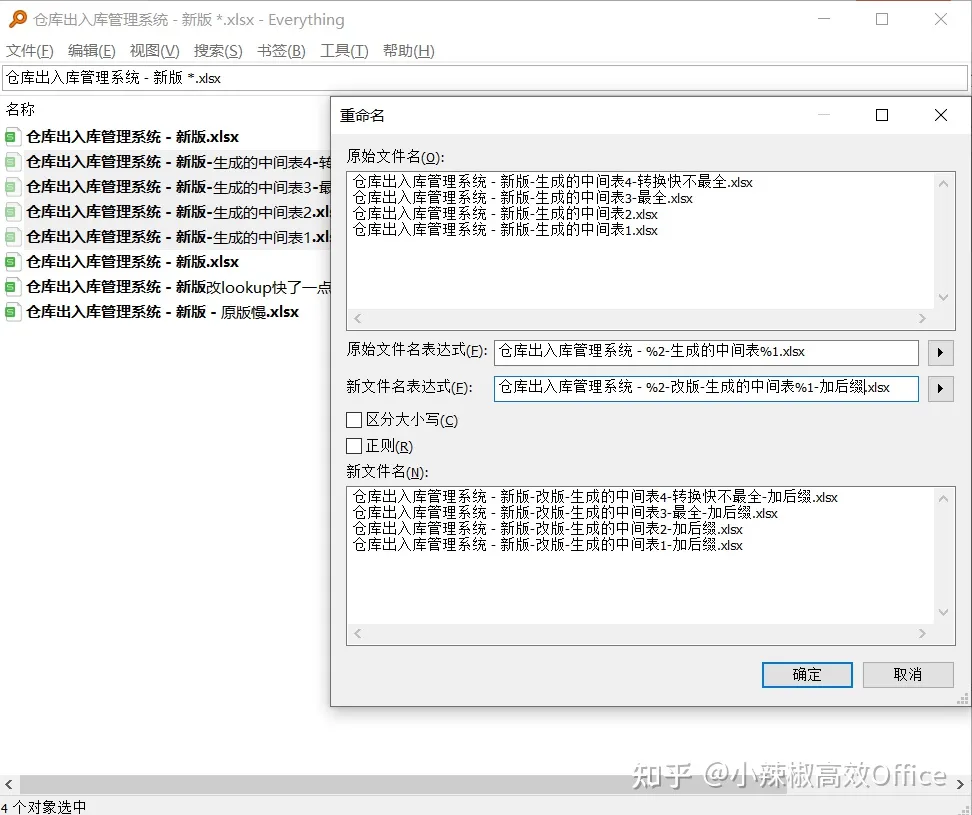Enable the 区分大小写 checkbox

tap(354, 420)
